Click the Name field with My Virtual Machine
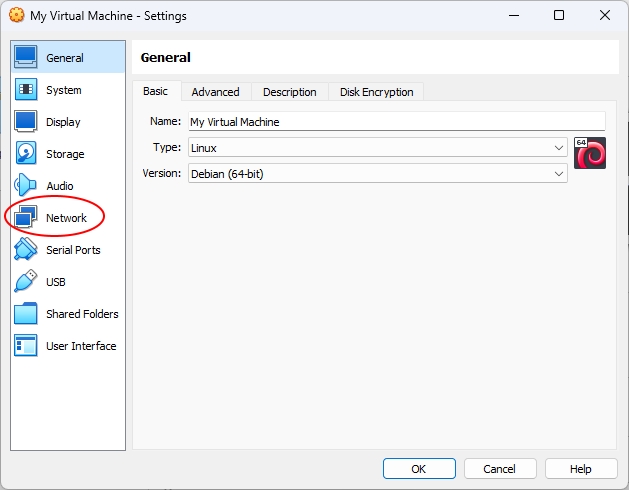 point(397,121)
